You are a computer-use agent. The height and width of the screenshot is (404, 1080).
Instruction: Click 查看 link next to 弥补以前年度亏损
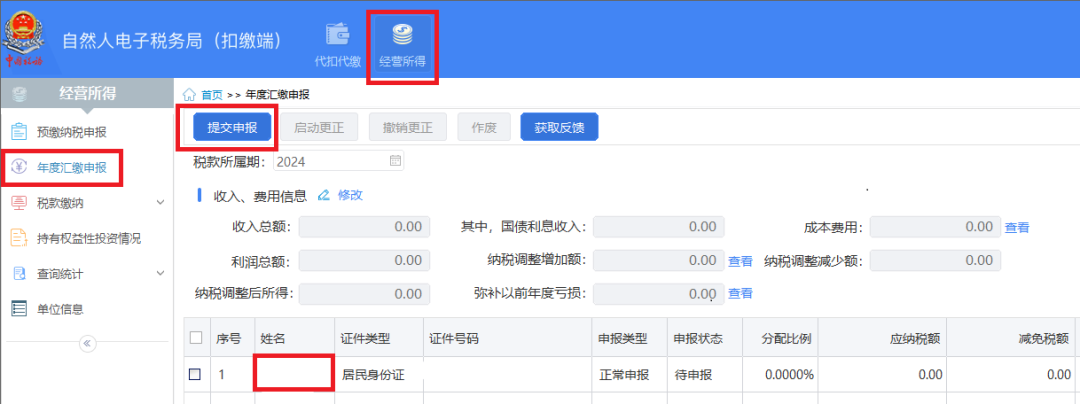(x=740, y=294)
